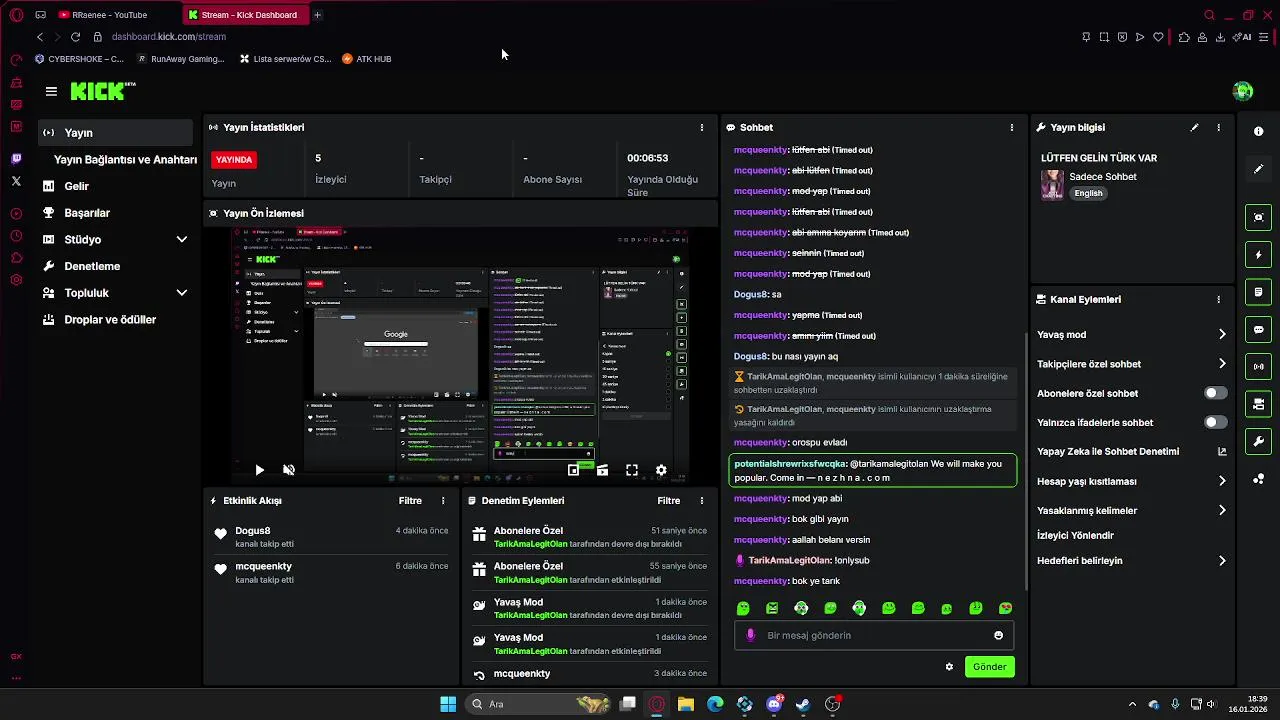Open Yayın in sidebar

(x=115, y=132)
